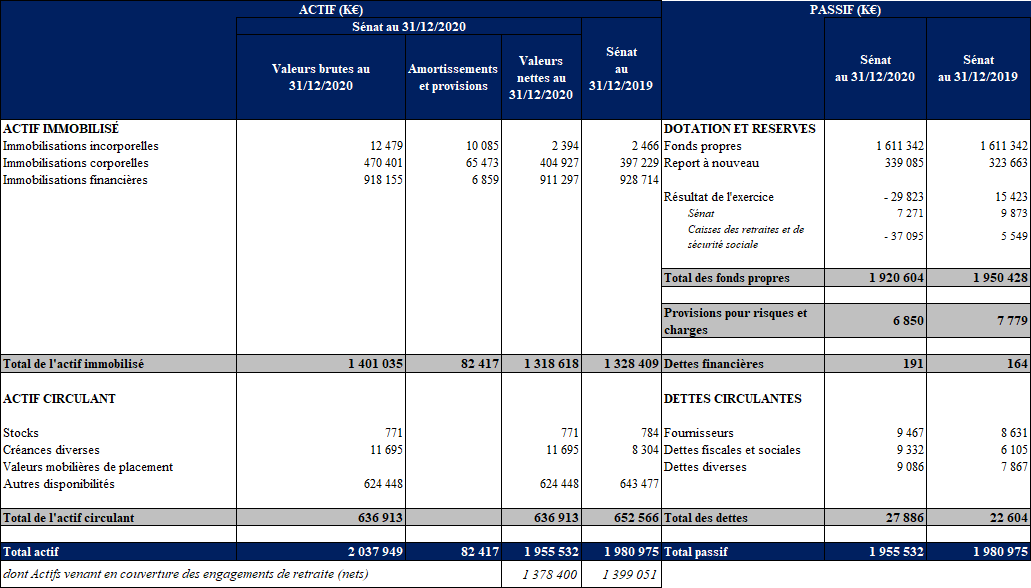The width and height of the screenshot is (1031, 588).
Task: Select the "Autres disponibilités" row label
Action: (59, 484)
